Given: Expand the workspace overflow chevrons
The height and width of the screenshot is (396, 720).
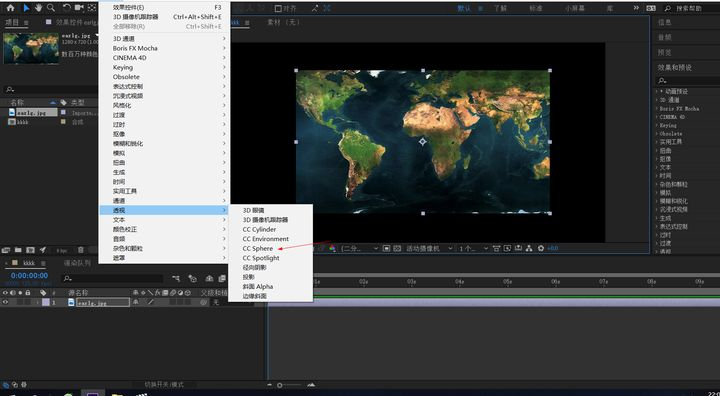Looking at the screenshot, I should pos(636,8).
